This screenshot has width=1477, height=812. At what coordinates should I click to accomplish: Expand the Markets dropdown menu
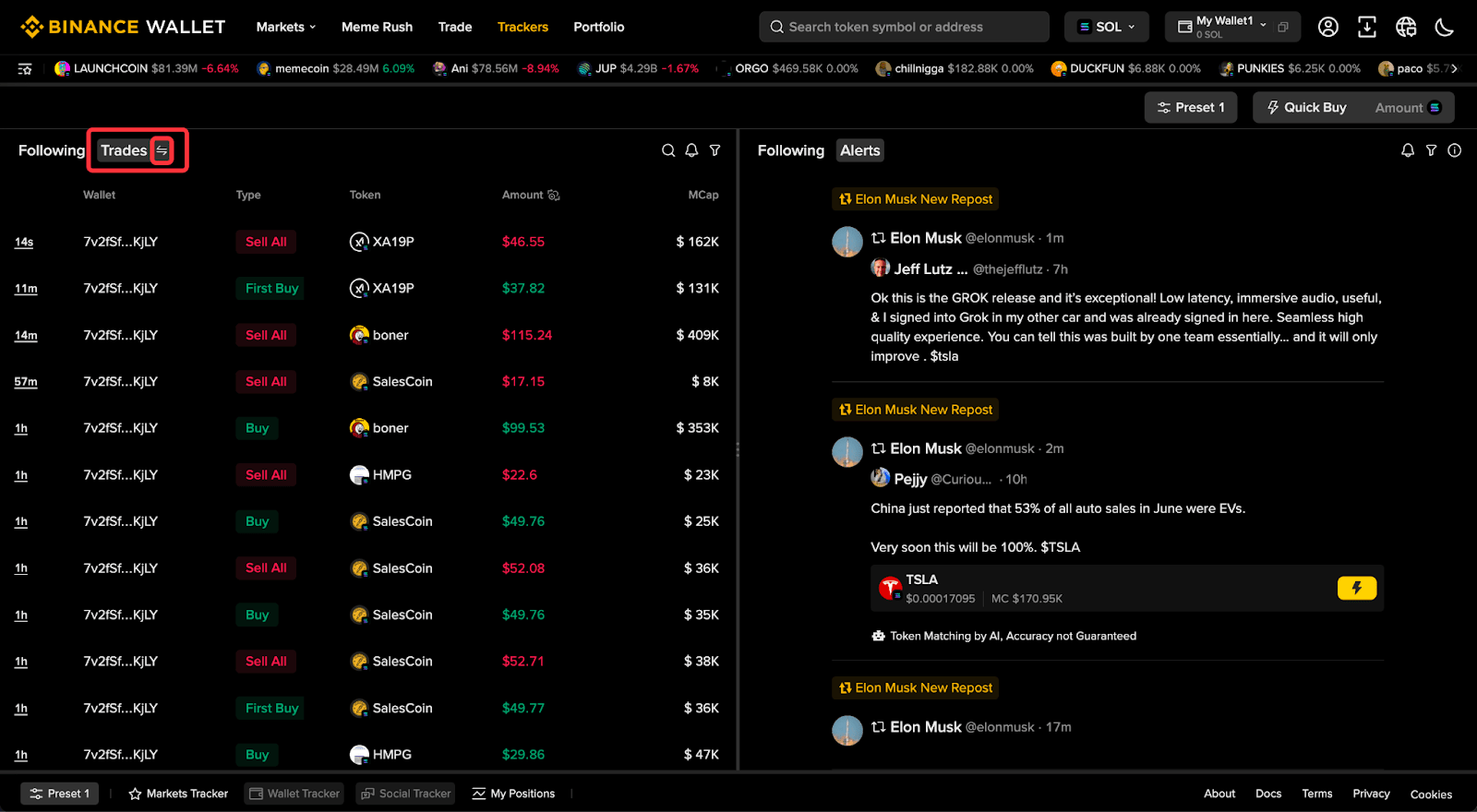click(x=286, y=27)
